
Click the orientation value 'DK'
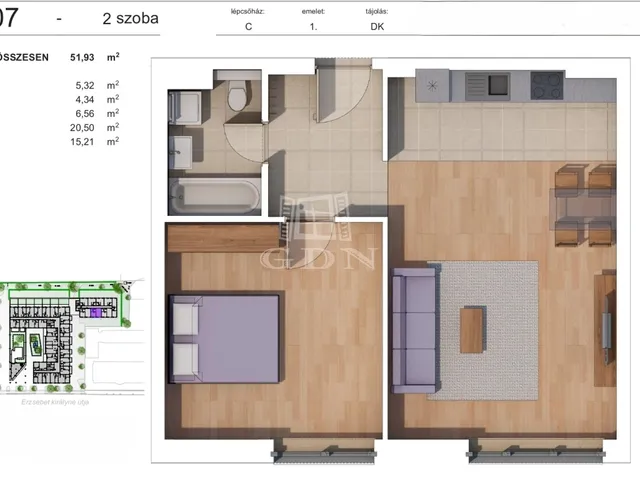[x=377, y=27]
